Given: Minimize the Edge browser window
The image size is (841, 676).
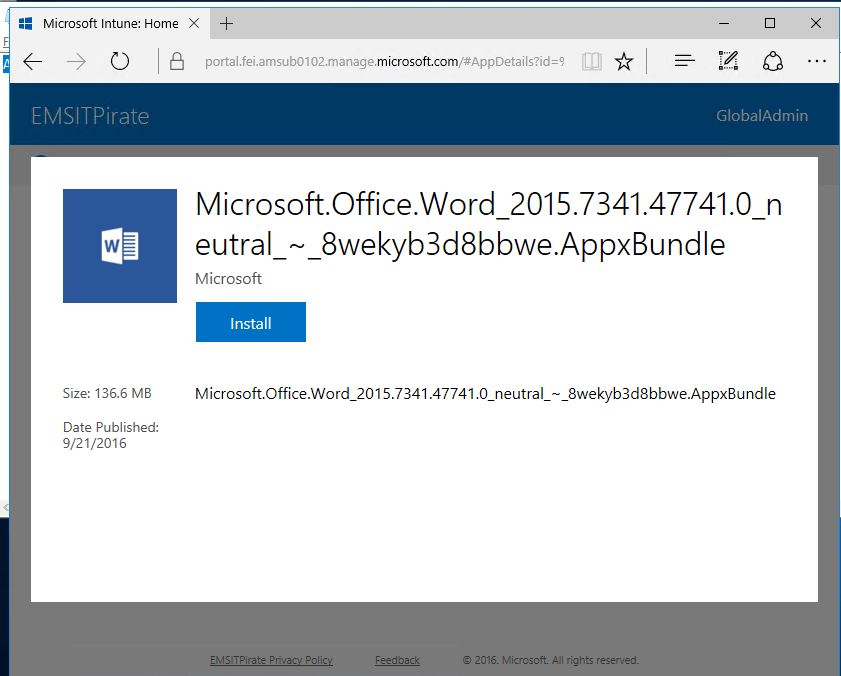Looking at the screenshot, I should coord(724,24).
